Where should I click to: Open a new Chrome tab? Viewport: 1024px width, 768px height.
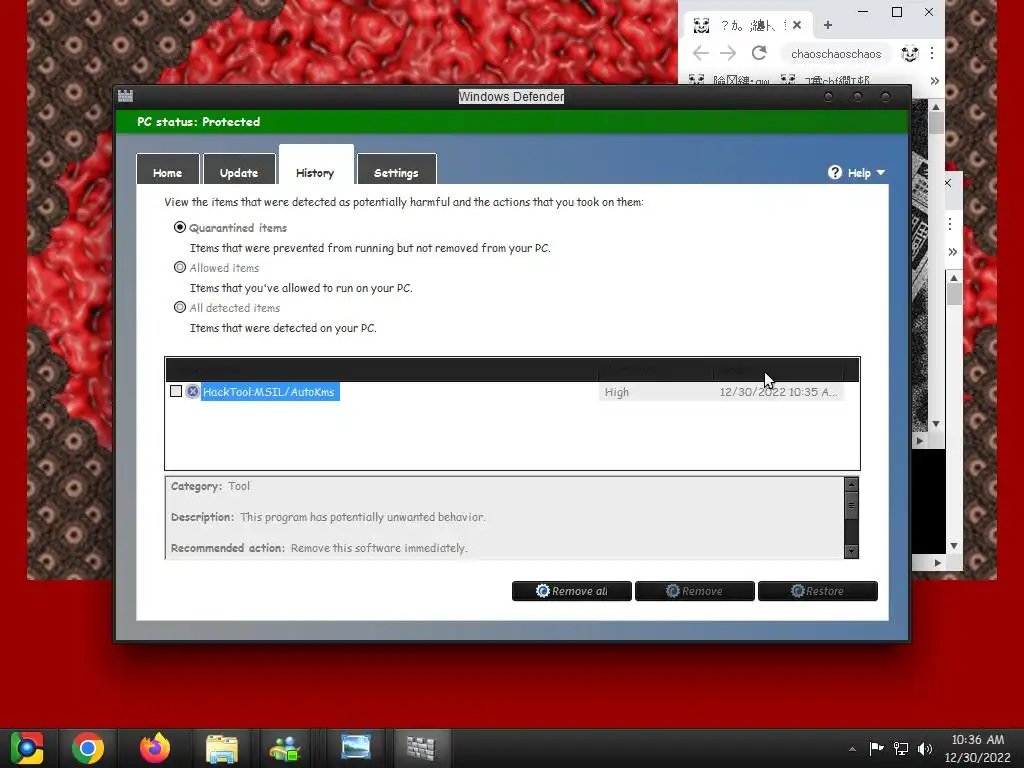pyautogui.click(x=827, y=25)
